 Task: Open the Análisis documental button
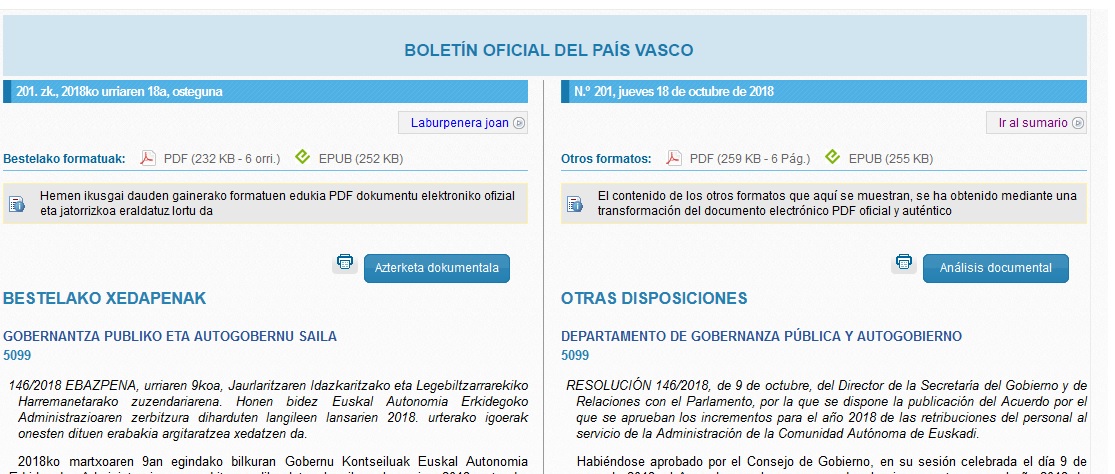pyautogui.click(x=994, y=268)
